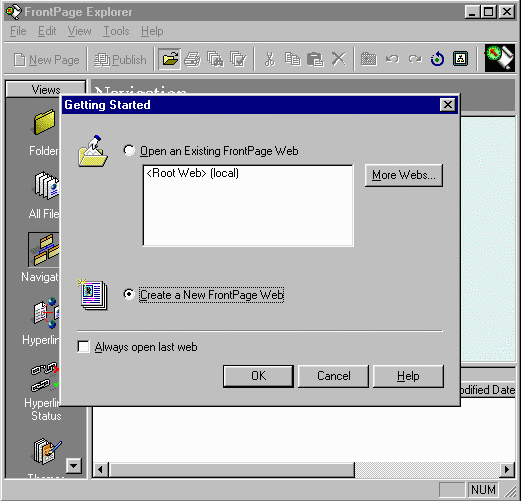Click the Help button in the dialog
The width and height of the screenshot is (521, 501).
408,376
